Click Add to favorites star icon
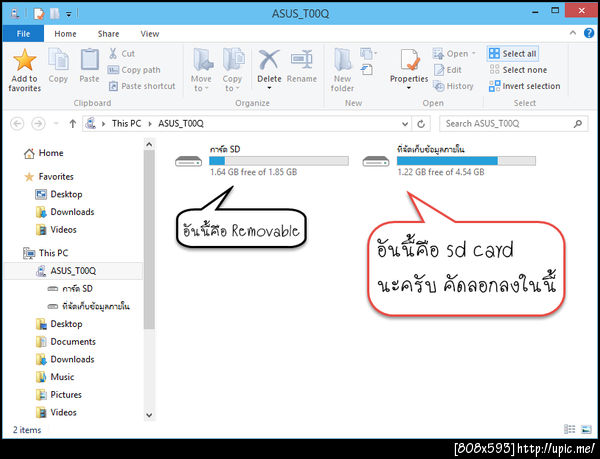600x459 pixels. coord(25,60)
